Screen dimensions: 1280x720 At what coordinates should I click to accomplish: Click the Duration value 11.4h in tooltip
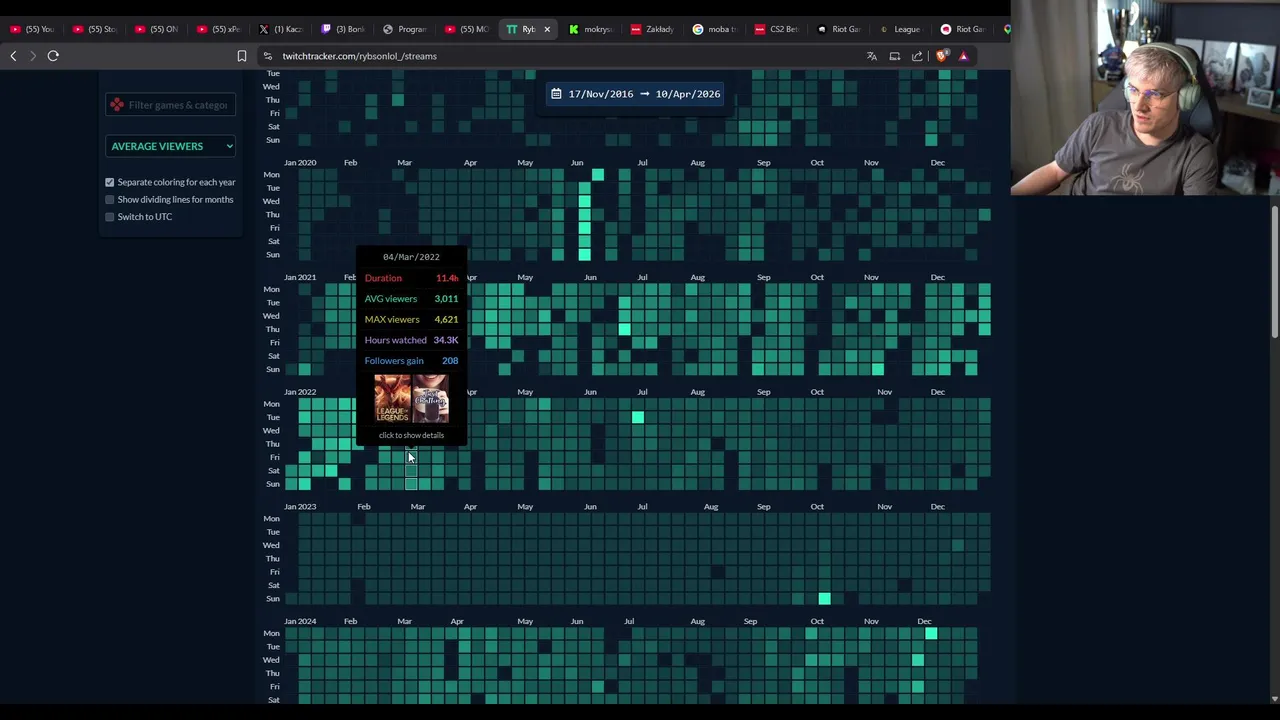coord(447,278)
